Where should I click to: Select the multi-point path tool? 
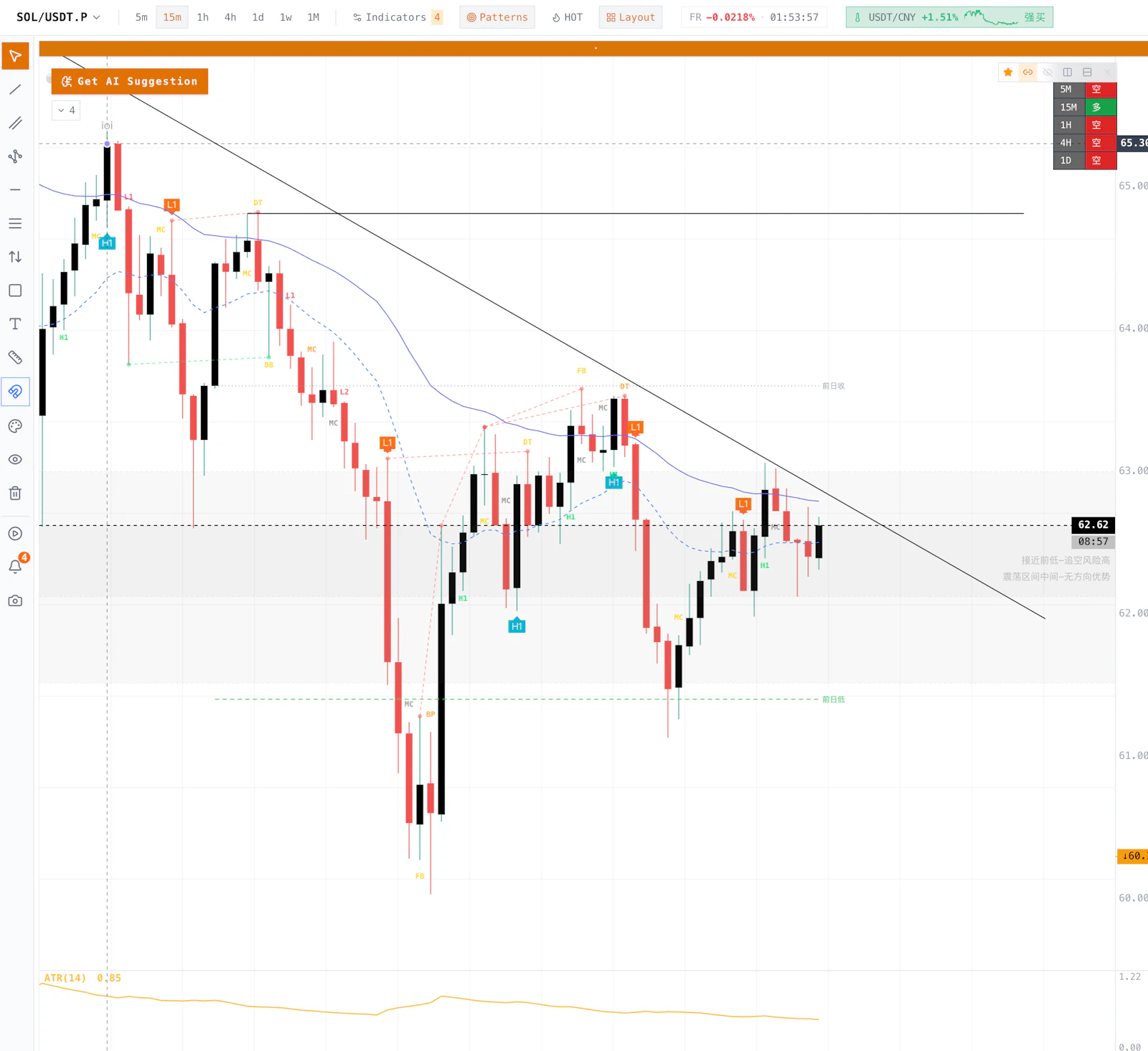pos(15,156)
